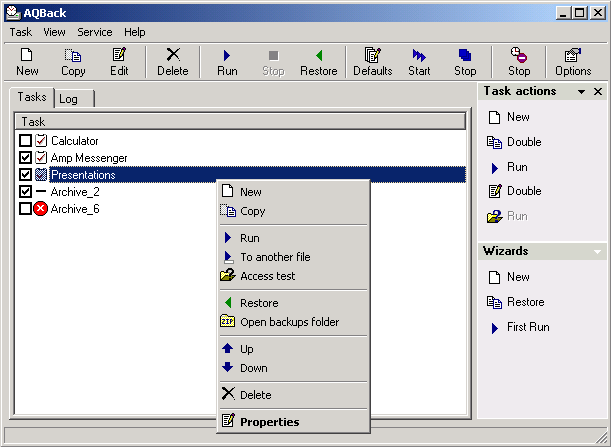Click the status icon beside Calculator
This screenshot has width=611, height=447.
pos(41,141)
